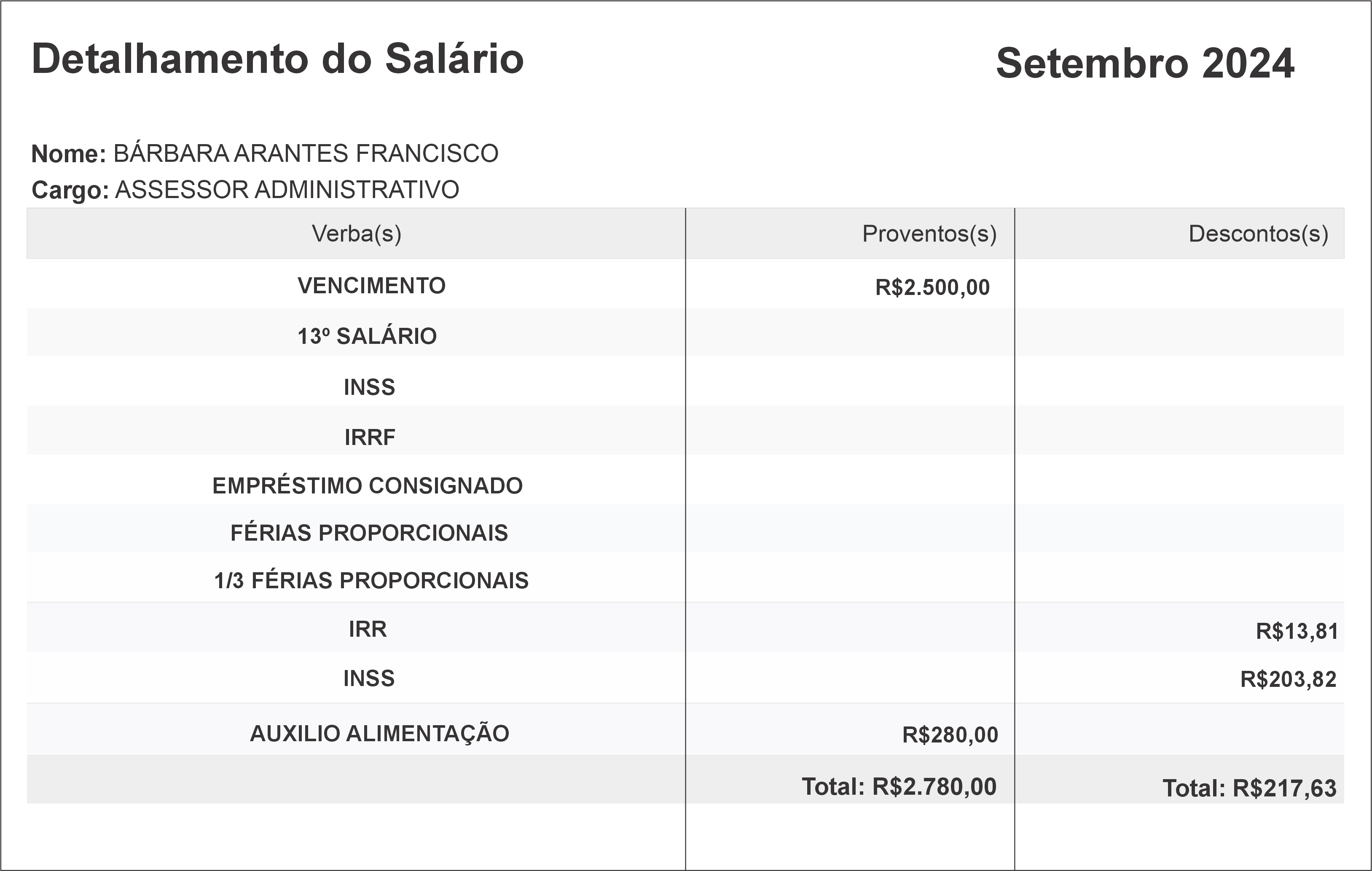The width and height of the screenshot is (1372, 871).
Task: Click the 1/3 FÉRIAS PROPORCIONAIS row label
Action: pyautogui.click(x=371, y=581)
